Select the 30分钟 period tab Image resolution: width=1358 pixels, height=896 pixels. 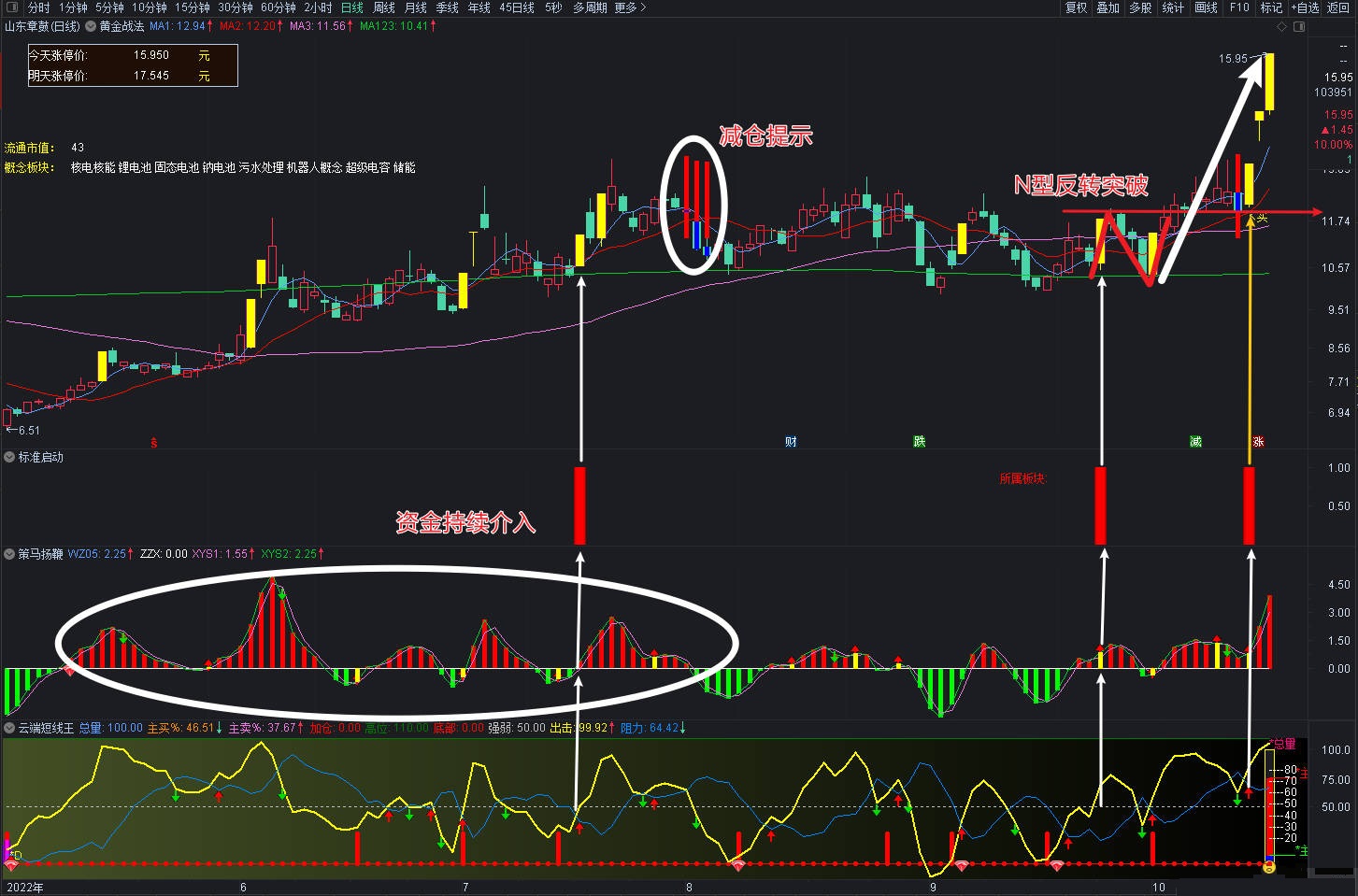pyautogui.click(x=236, y=7)
